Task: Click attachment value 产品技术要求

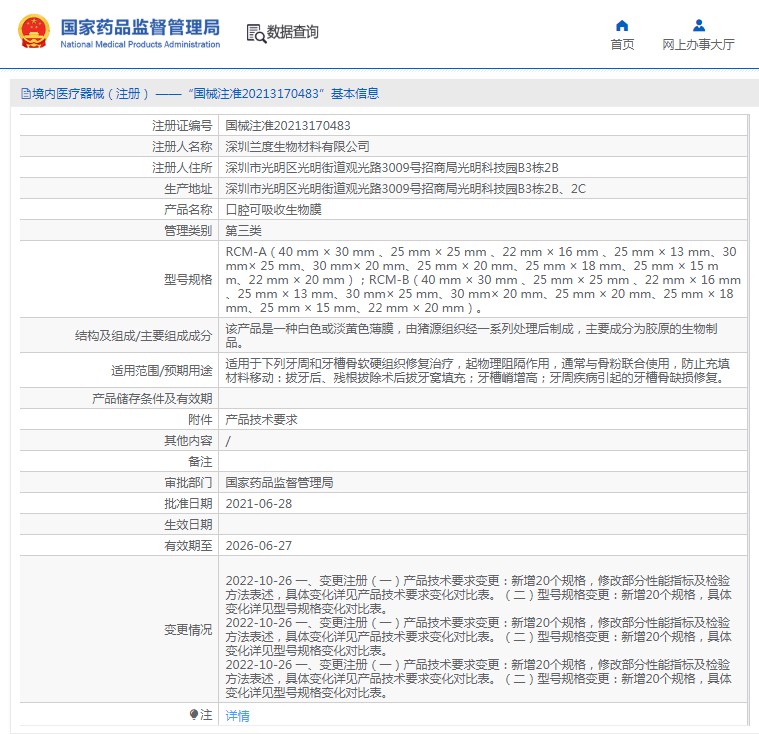Action: point(261,419)
